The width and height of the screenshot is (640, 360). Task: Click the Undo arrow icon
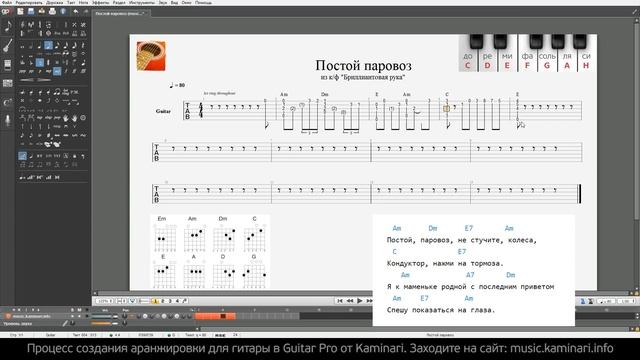[x=76, y=11]
